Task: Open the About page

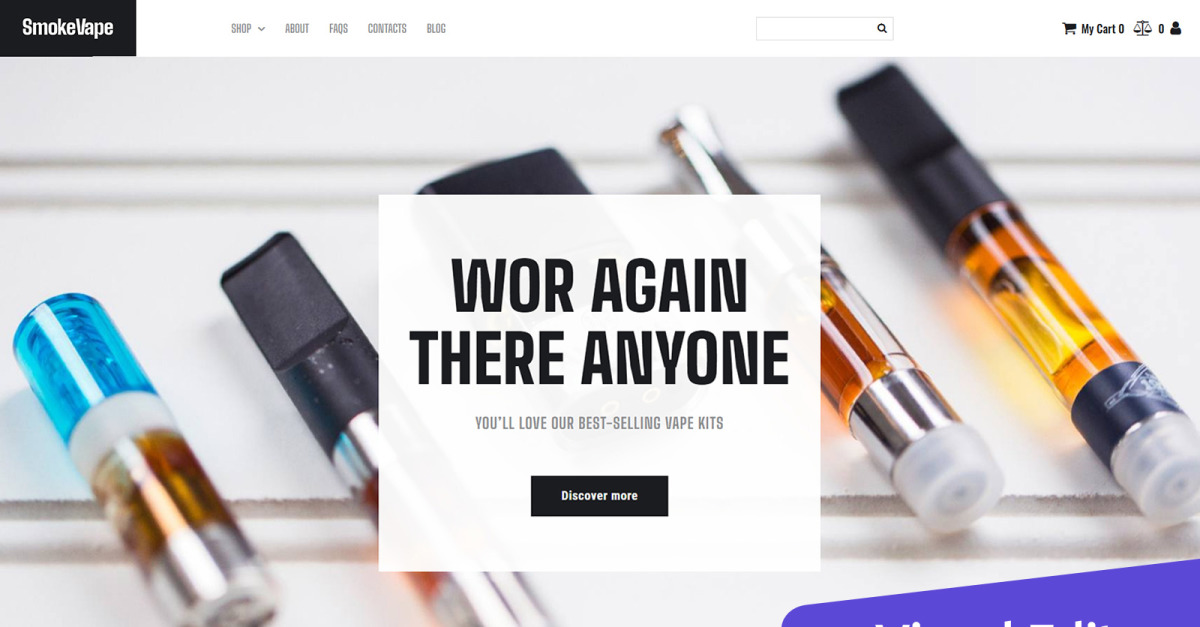Action: (x=297, y=29)
